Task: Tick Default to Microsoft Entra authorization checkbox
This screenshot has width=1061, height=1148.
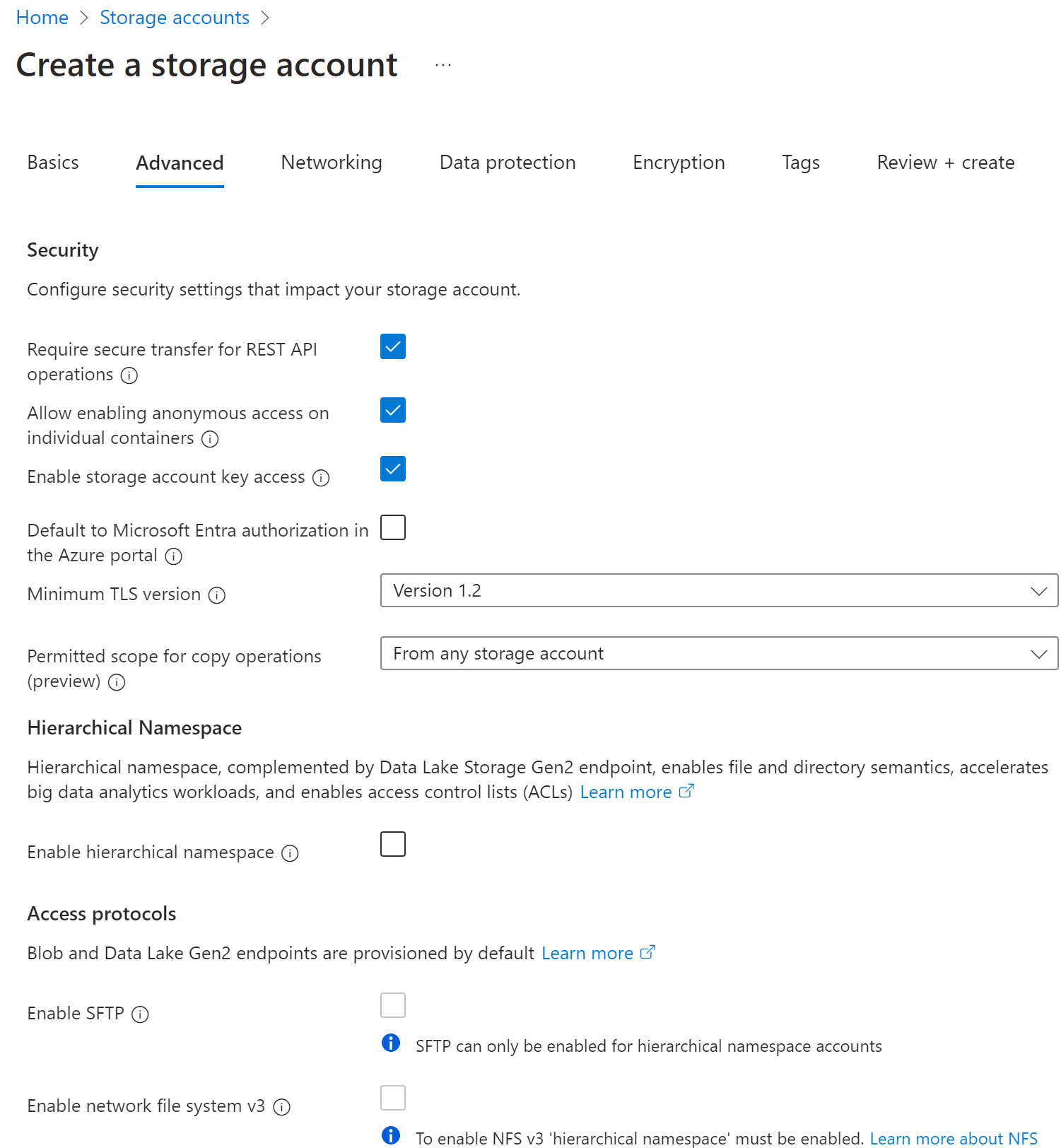Action: pos(393,527)
